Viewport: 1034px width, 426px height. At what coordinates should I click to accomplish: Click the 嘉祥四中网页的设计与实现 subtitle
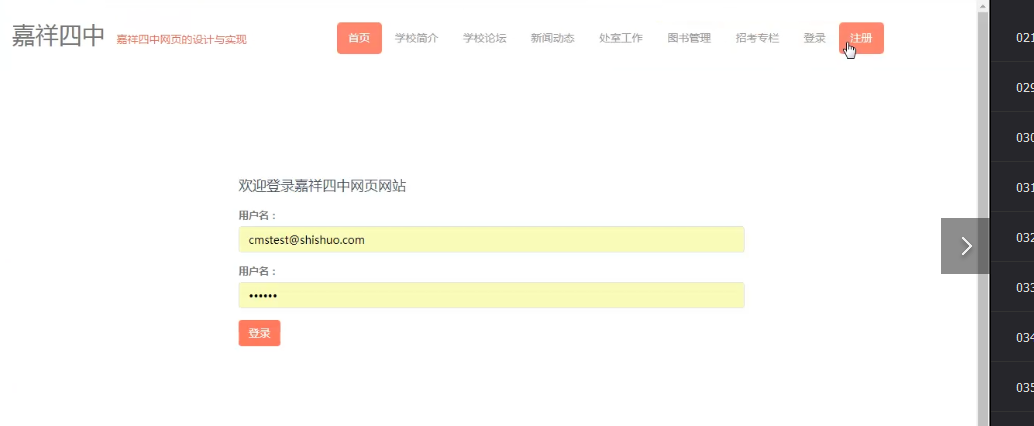click(x=181, y=40)
